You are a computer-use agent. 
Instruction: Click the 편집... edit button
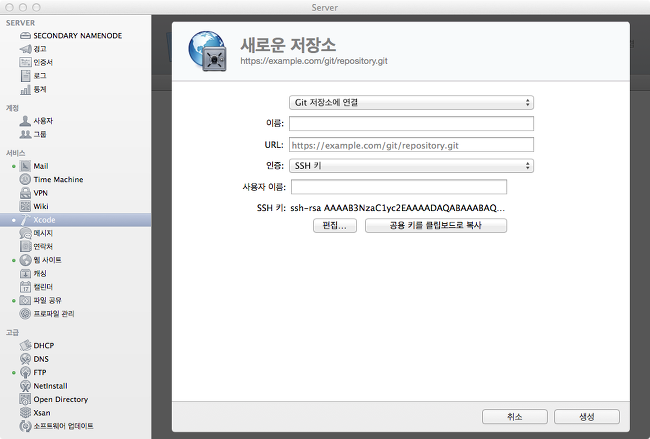tap(335, 226)
